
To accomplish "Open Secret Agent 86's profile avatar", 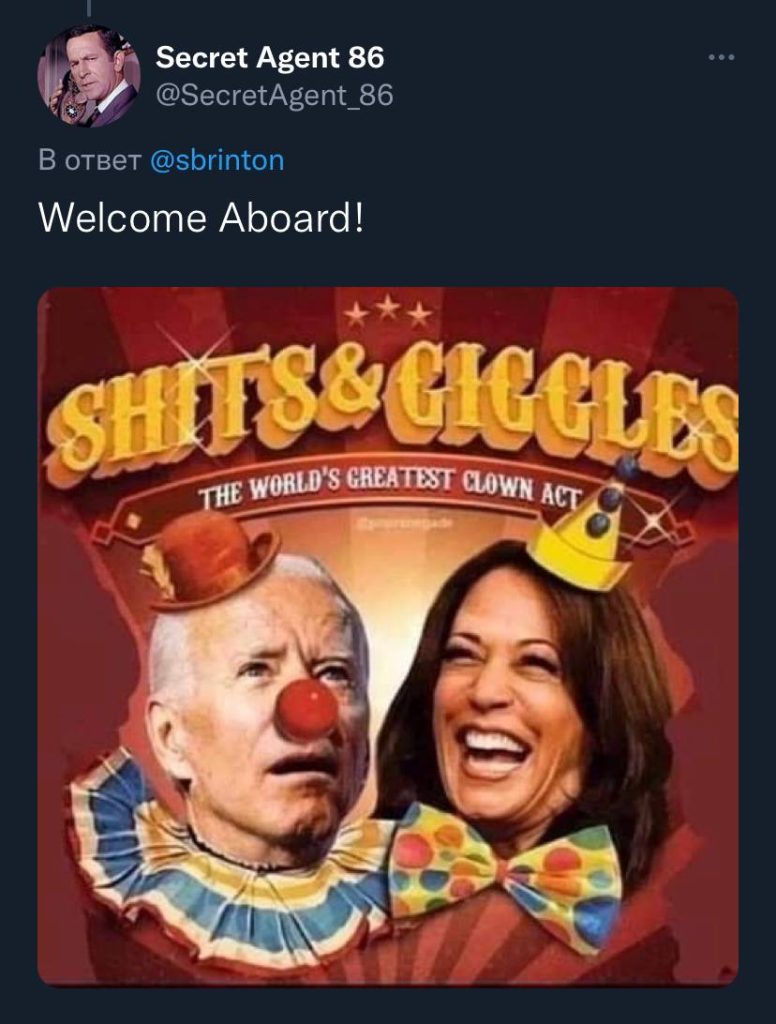I will click(88, 76).
